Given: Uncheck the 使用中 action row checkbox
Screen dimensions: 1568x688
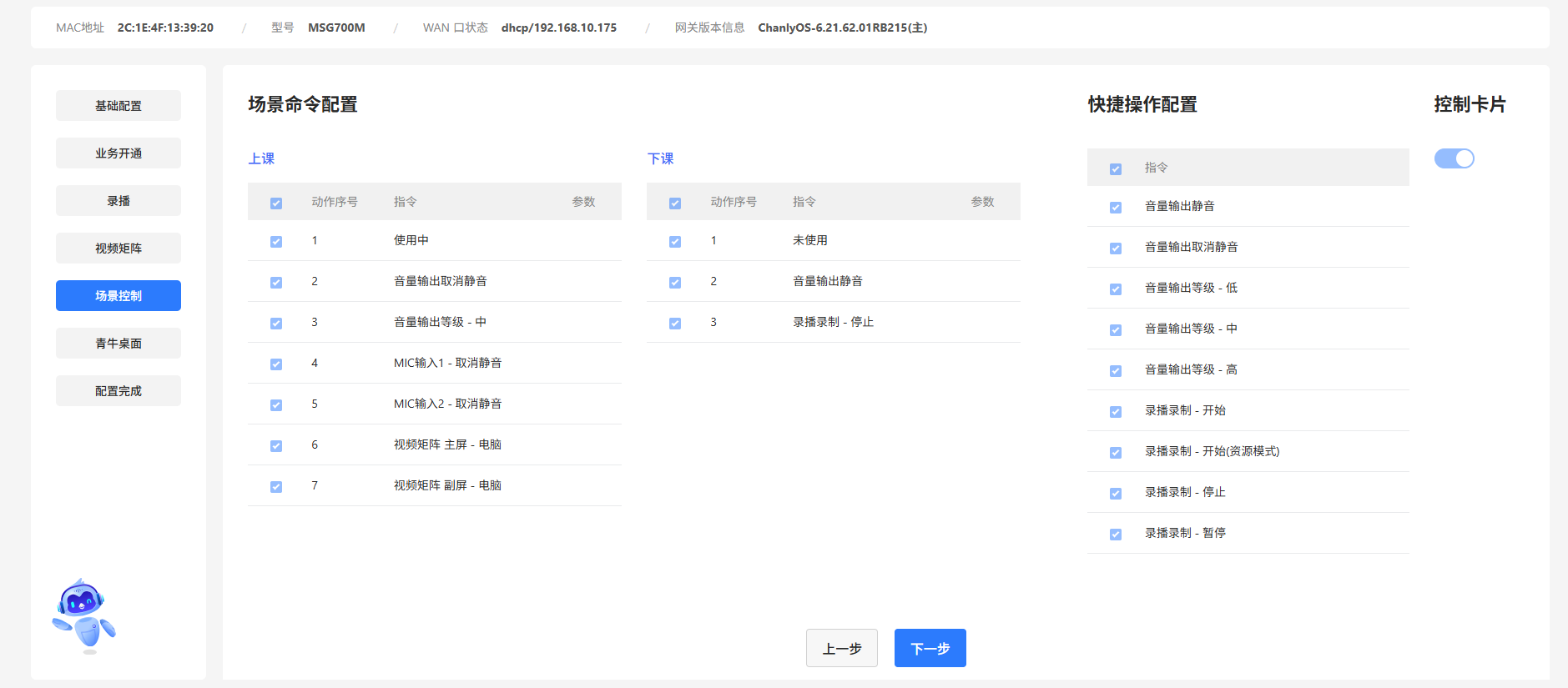Looking at the screenshot, I should point(276,242).
